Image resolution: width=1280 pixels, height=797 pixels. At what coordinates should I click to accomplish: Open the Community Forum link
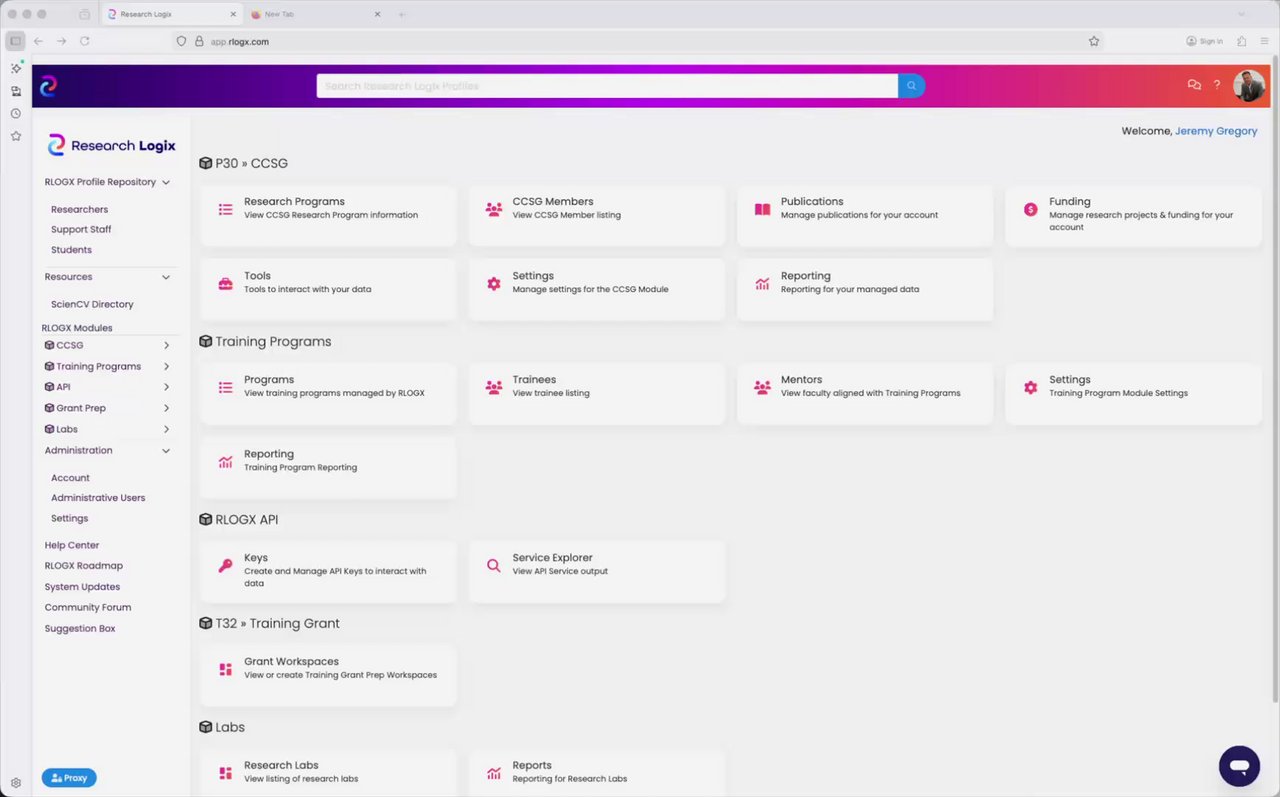coord(88,607)
